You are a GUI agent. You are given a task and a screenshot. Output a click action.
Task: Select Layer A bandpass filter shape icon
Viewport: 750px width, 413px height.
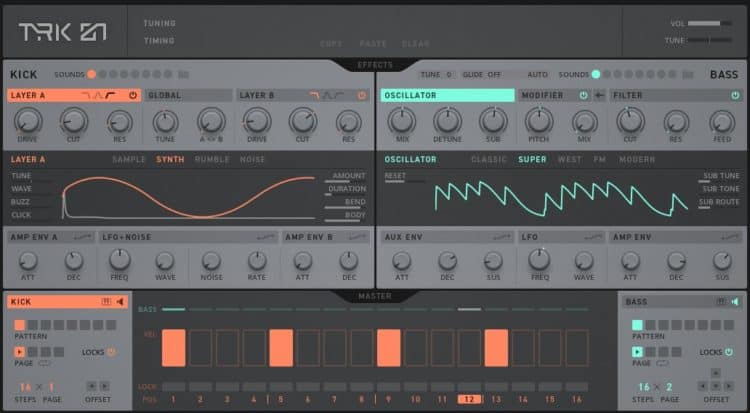[x=98, y=95]
